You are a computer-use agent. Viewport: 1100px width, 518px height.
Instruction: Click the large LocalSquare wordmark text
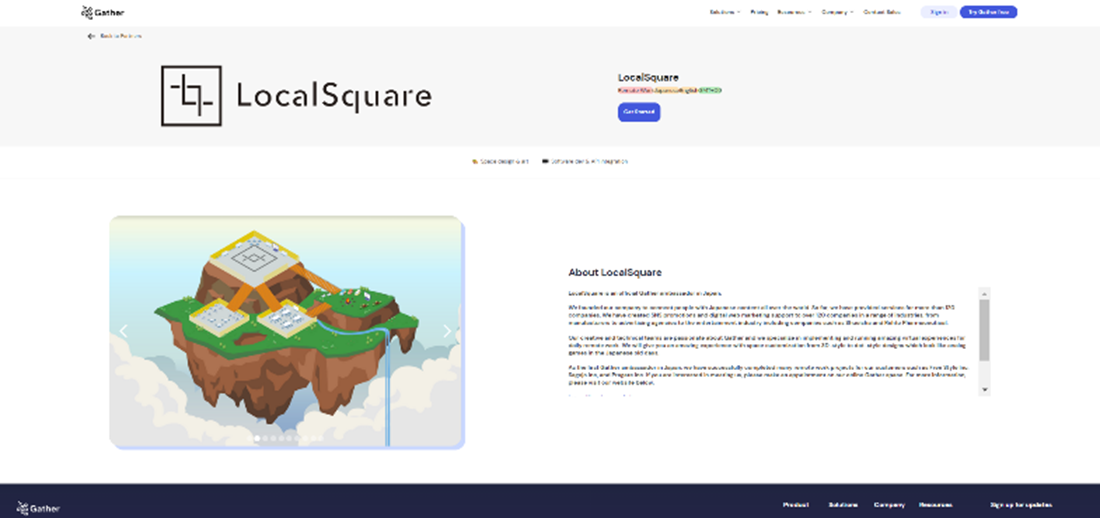pos(334,96)
